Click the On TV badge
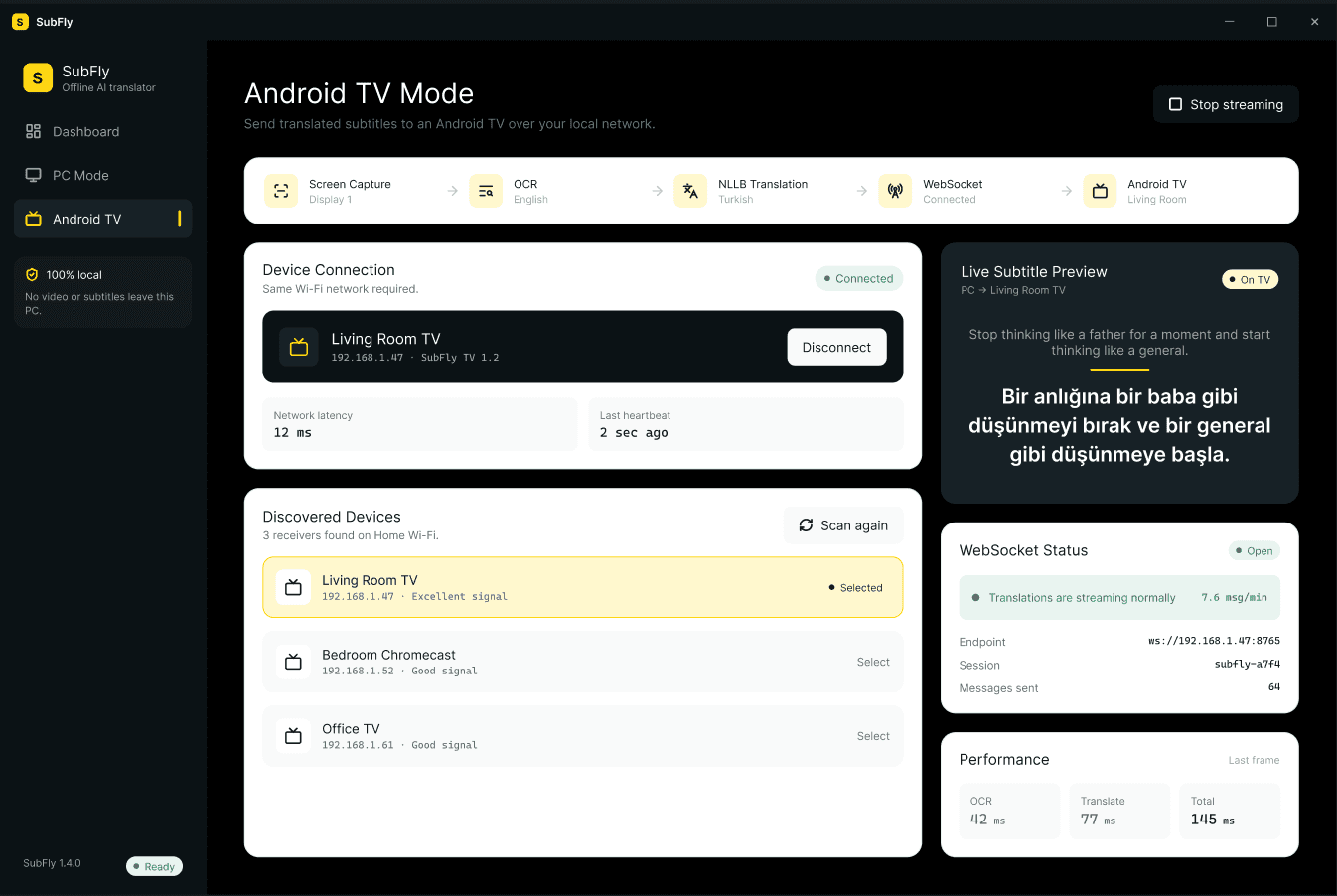Viewport: 1337px width, 896px height. pos(1250,280)
